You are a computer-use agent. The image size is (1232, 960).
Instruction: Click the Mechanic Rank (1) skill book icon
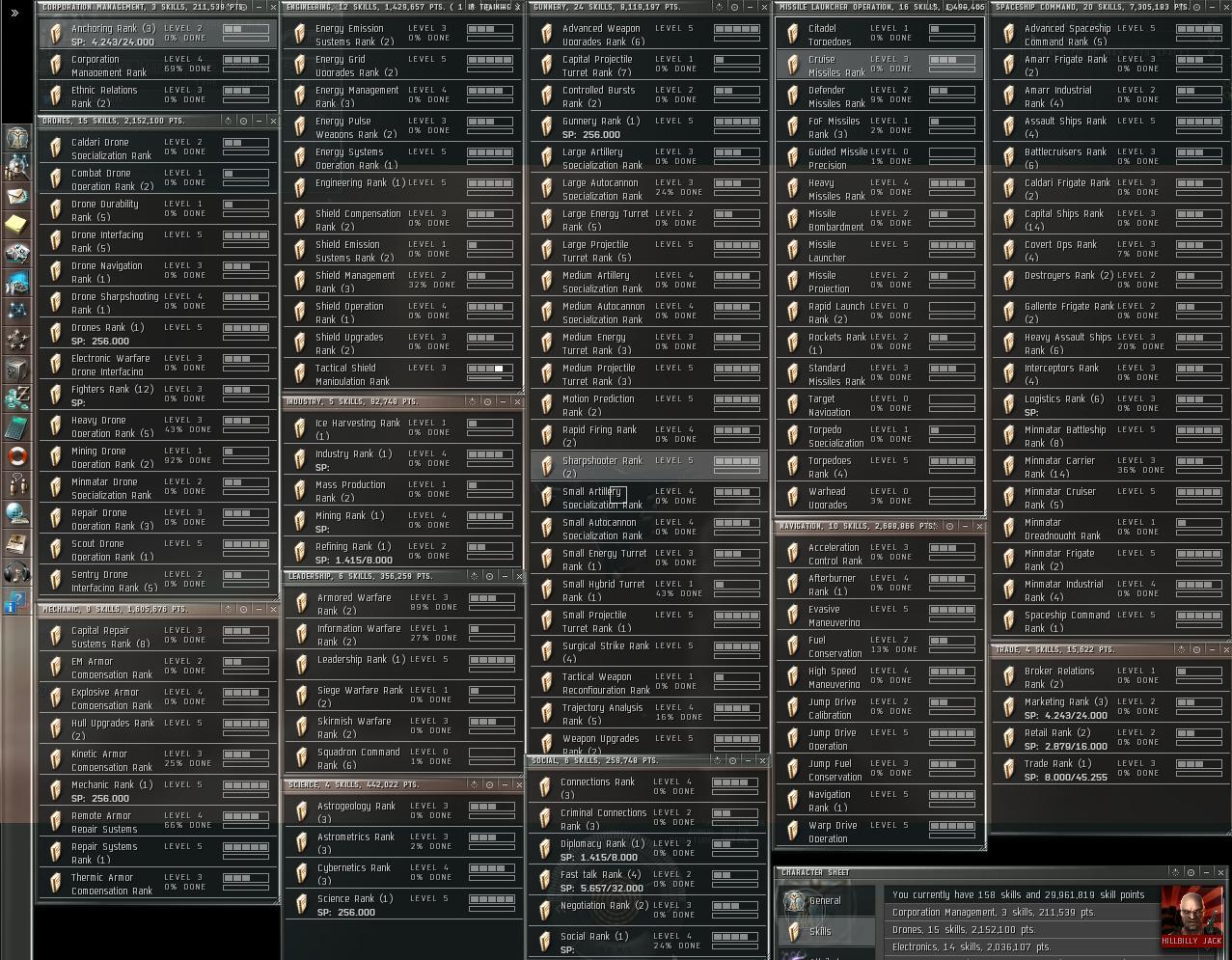pos(56,791)
